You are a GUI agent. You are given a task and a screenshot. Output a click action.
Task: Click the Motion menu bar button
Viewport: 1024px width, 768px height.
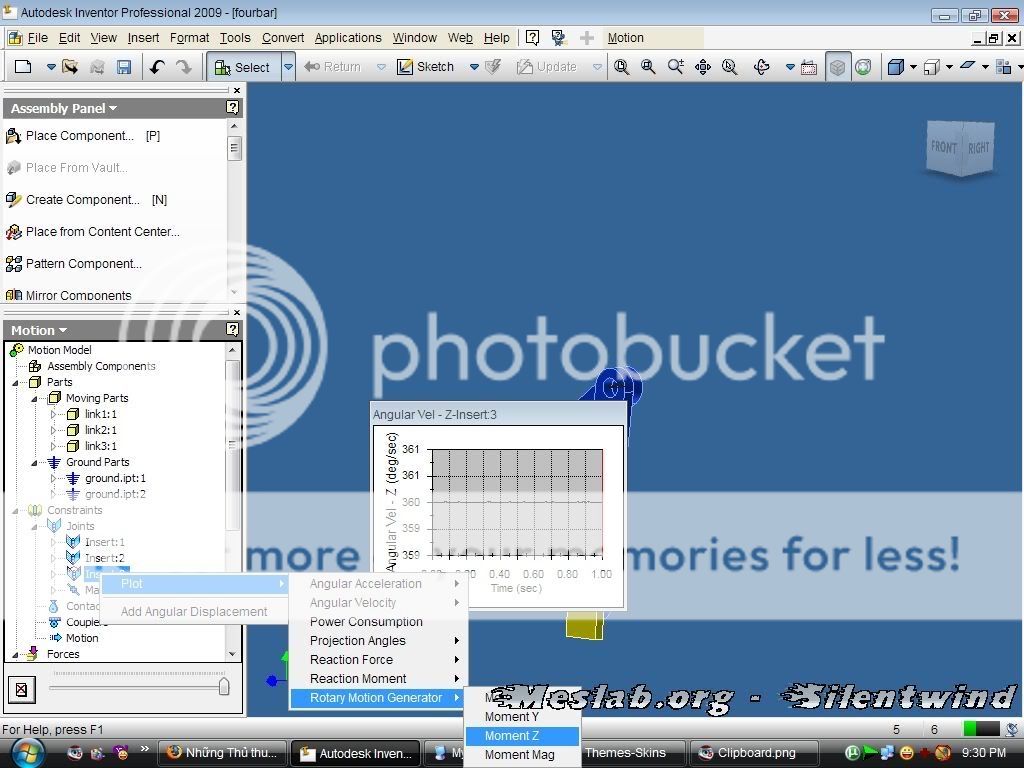point(626,38)
